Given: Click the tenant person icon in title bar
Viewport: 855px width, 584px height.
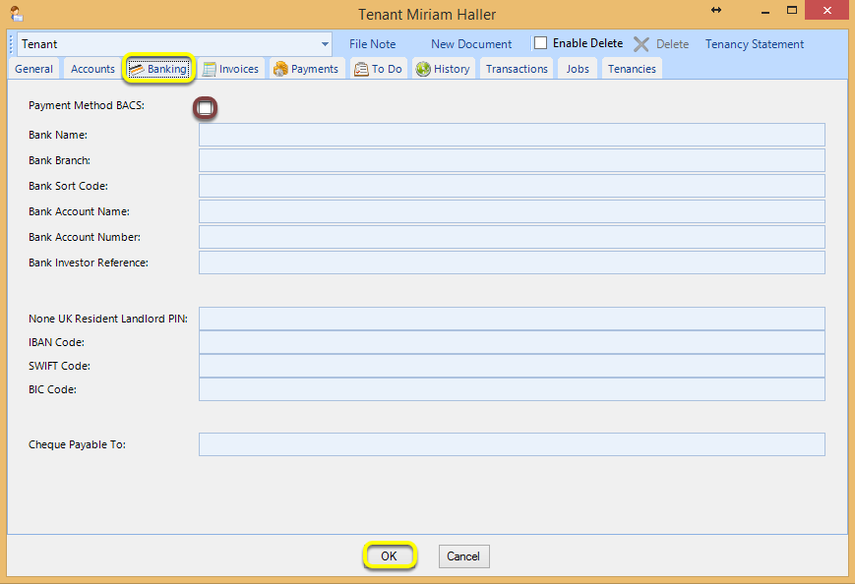Looking at the screenshot, I should (16, 13).
